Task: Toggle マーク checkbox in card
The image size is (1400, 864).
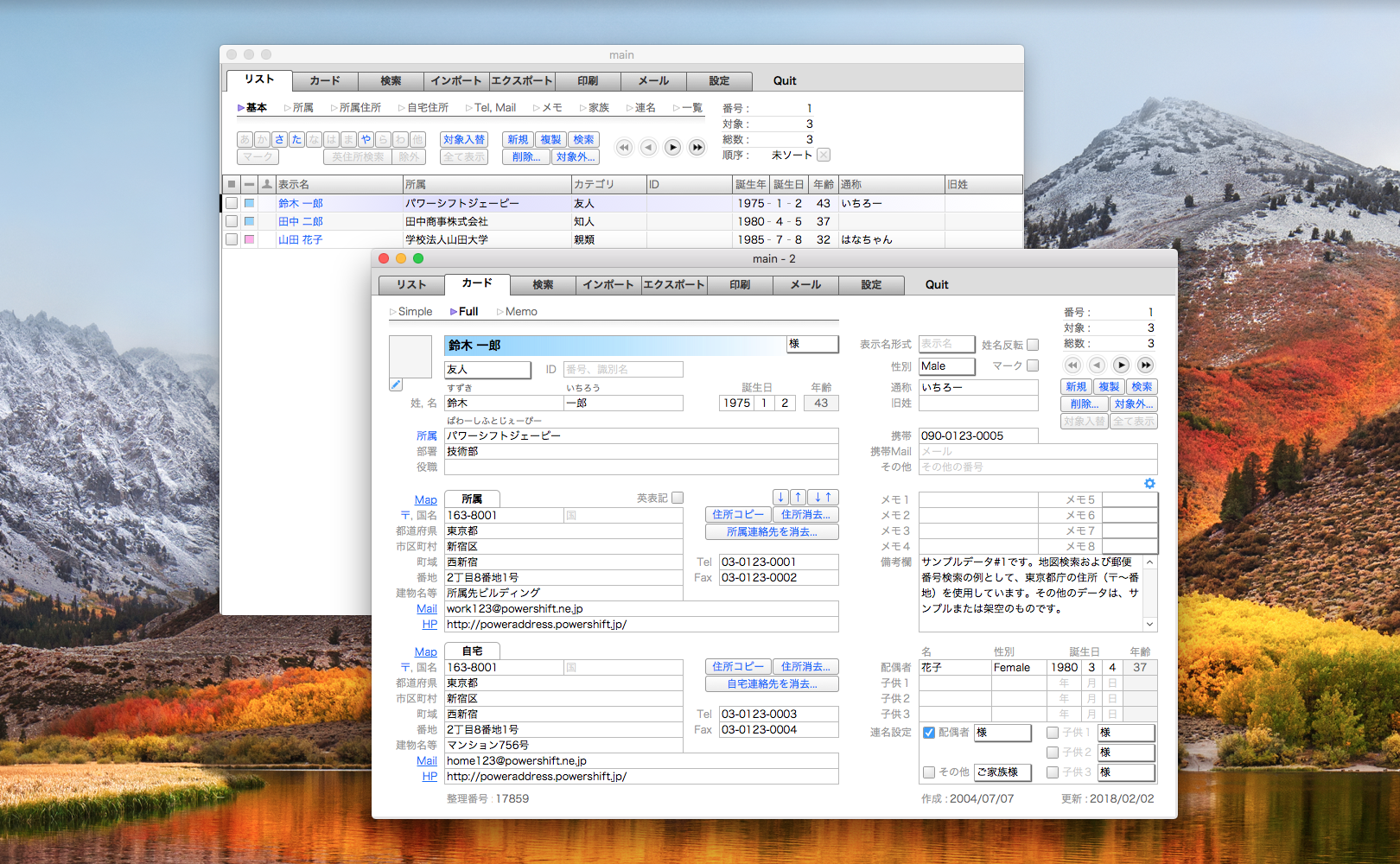Action: pos(1033,365)
